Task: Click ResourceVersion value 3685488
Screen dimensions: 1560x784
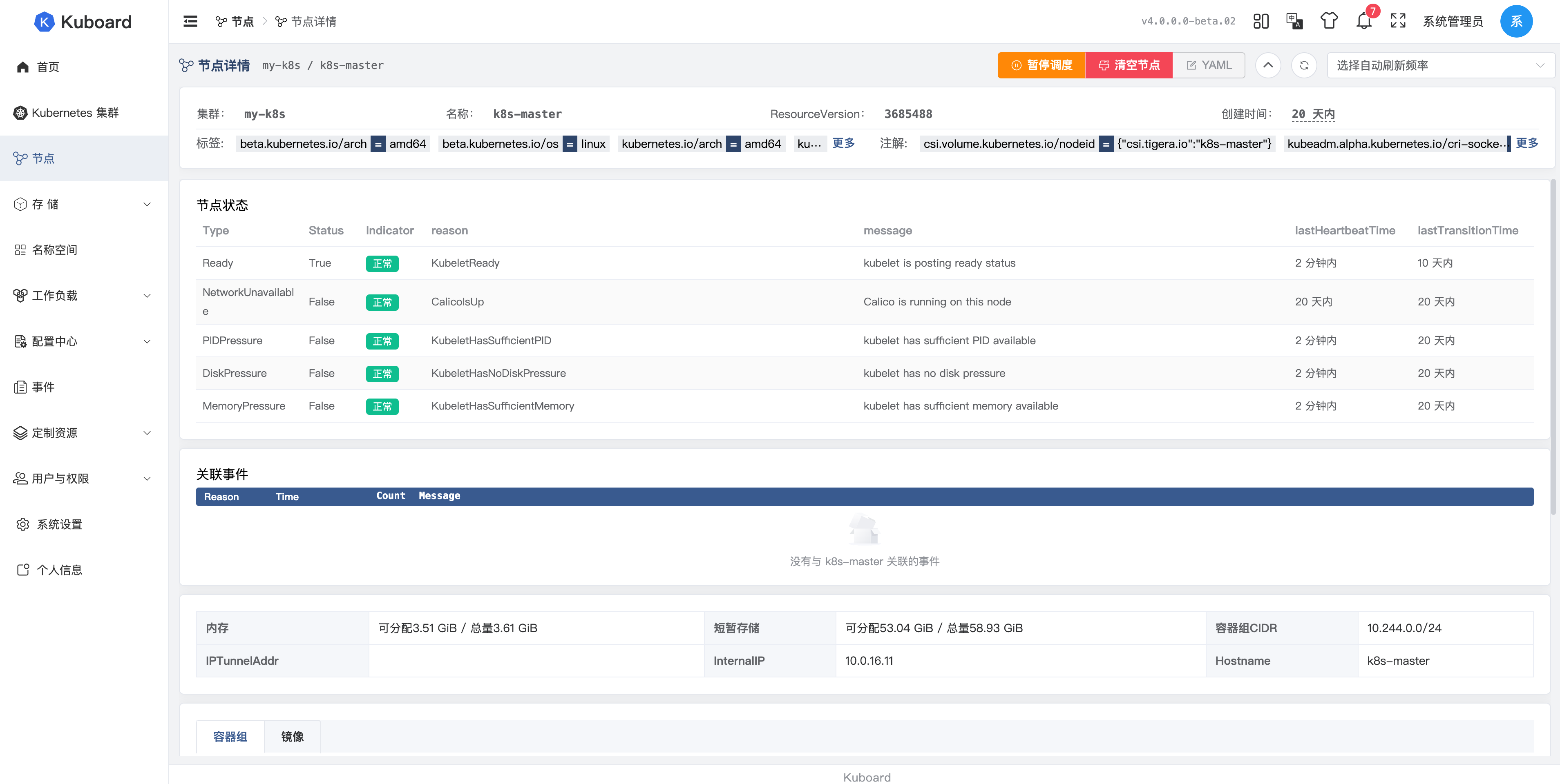Action: [908, 114]
